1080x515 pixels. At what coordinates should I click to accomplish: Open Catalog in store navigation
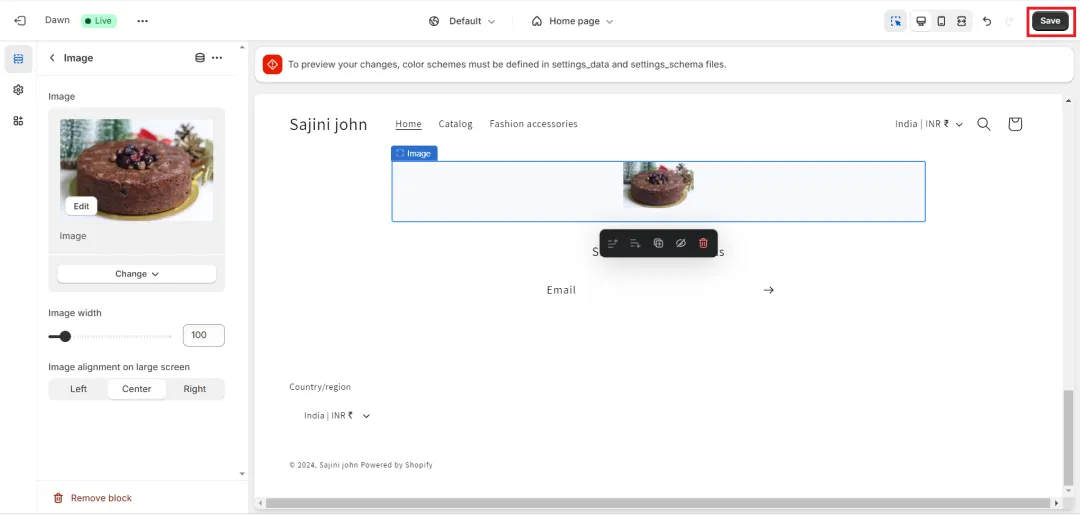pos(455,124)
